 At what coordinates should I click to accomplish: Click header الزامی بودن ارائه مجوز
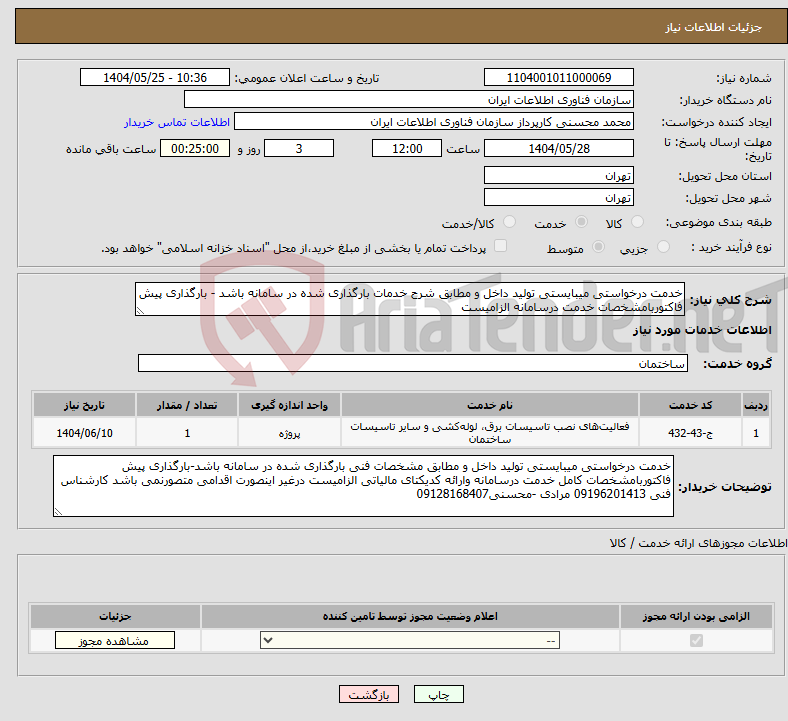(x=696, y=616)
